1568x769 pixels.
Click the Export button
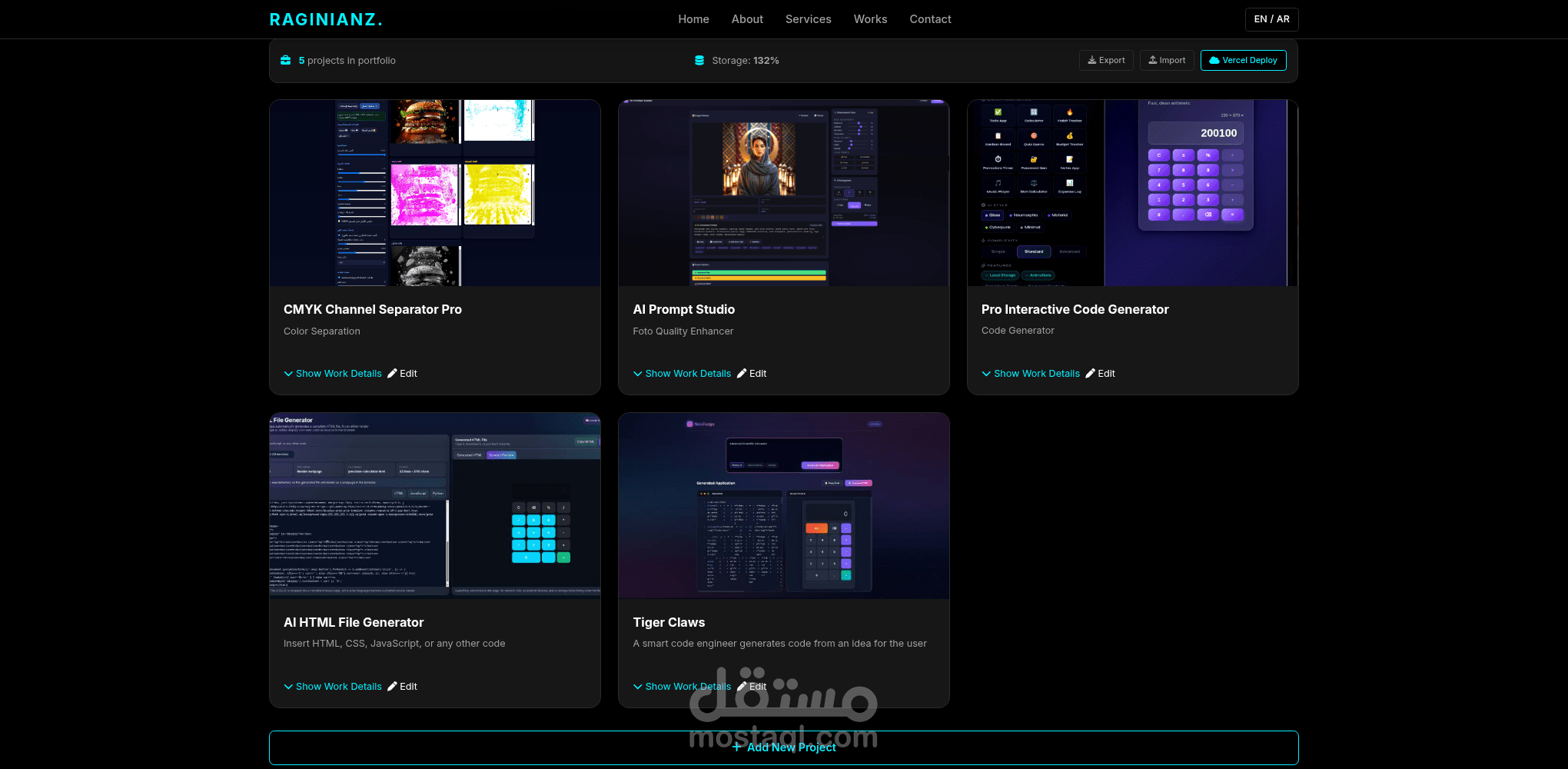tap(1106, 60)
